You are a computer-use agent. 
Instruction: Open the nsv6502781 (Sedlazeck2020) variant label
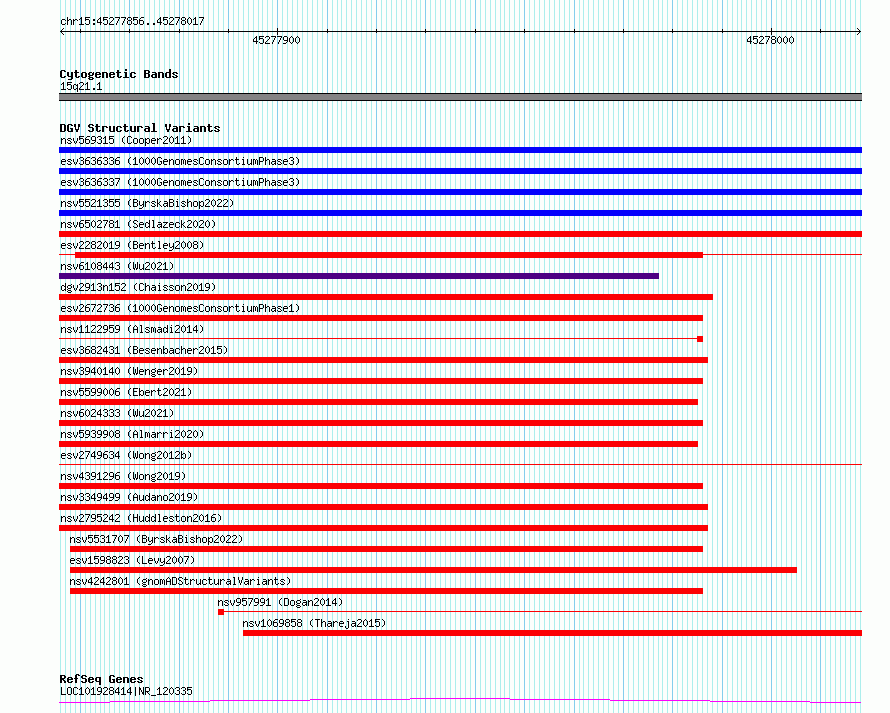coord(138,224)
